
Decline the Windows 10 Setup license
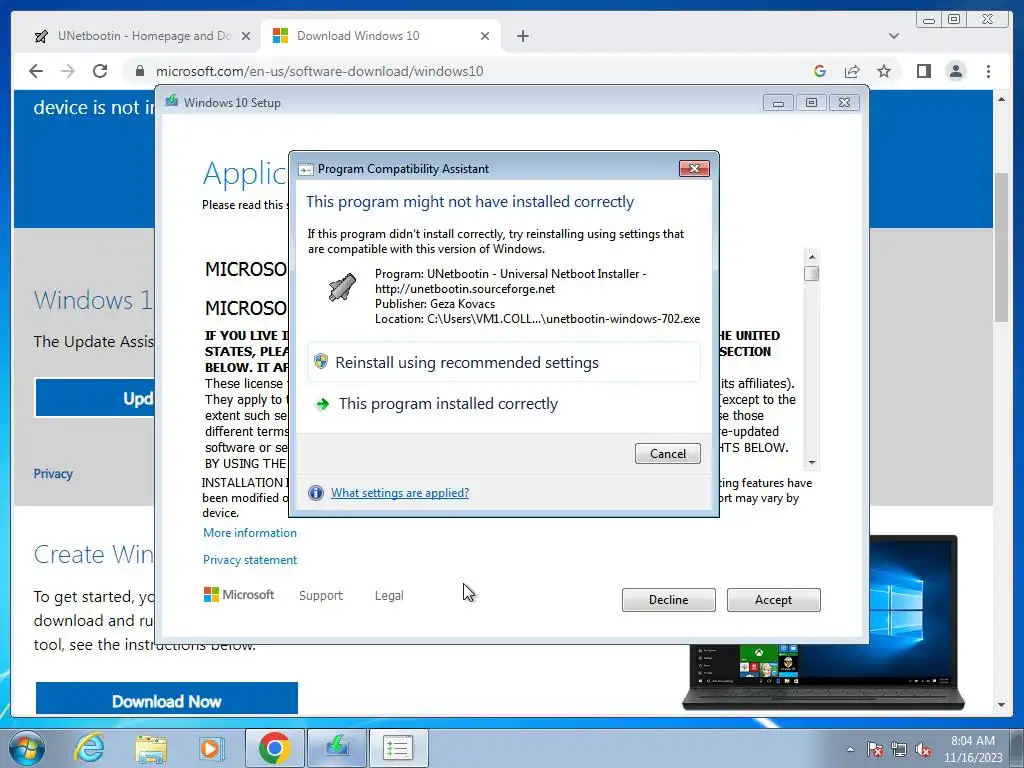coord(668,600)
